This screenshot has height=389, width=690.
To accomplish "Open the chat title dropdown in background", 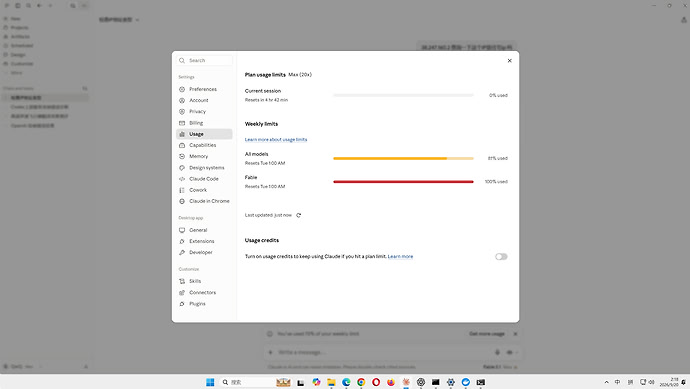I will click(119, 20).
